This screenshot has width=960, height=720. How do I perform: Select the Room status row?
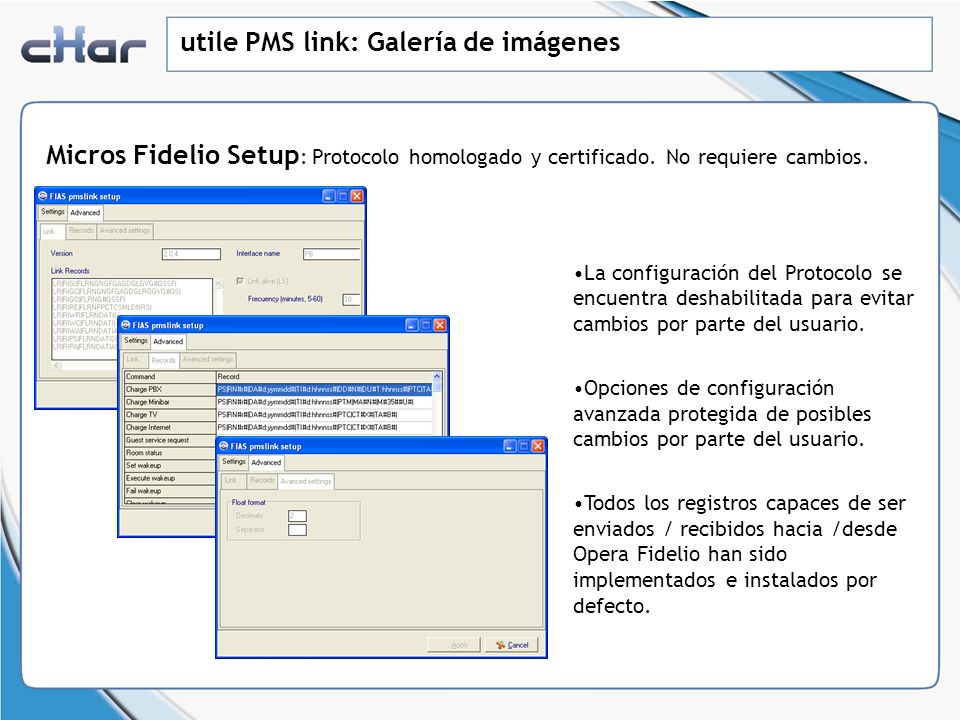pos(170,453)
